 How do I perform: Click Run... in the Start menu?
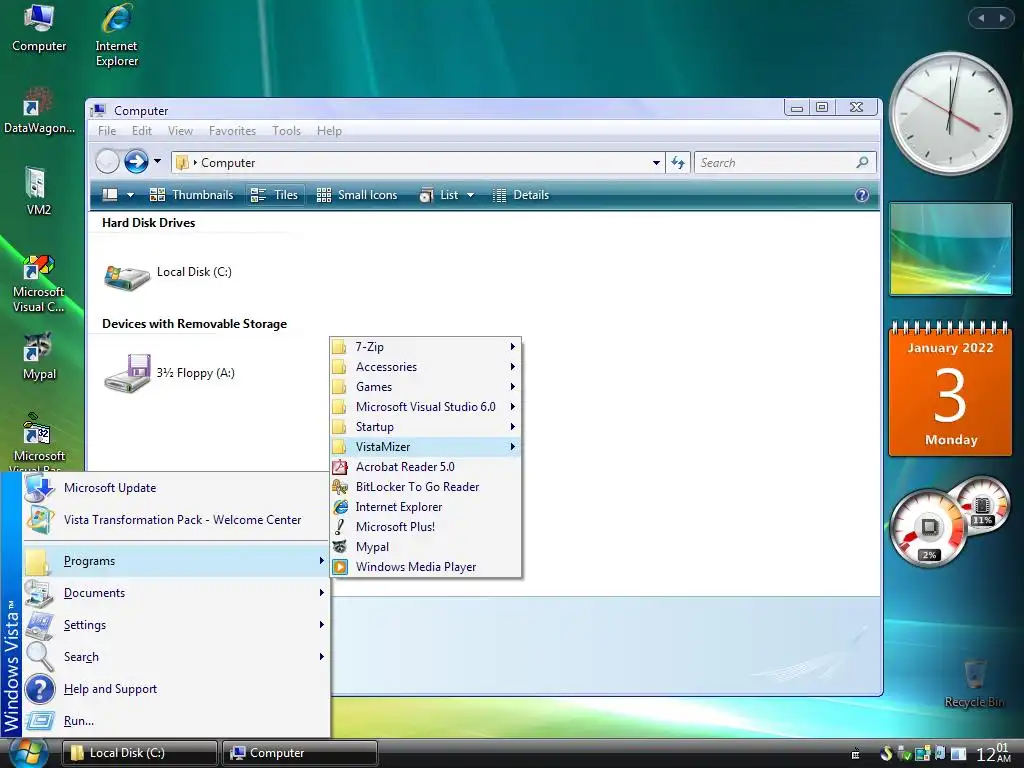[176, 721]
